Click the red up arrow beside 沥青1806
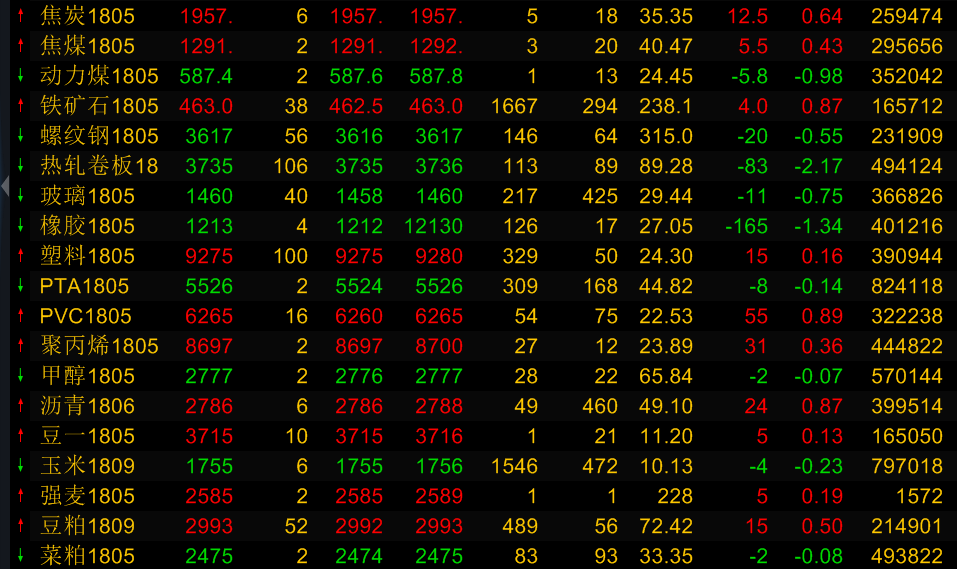This screenshot has width=957, height=569. tap(21, 406)
